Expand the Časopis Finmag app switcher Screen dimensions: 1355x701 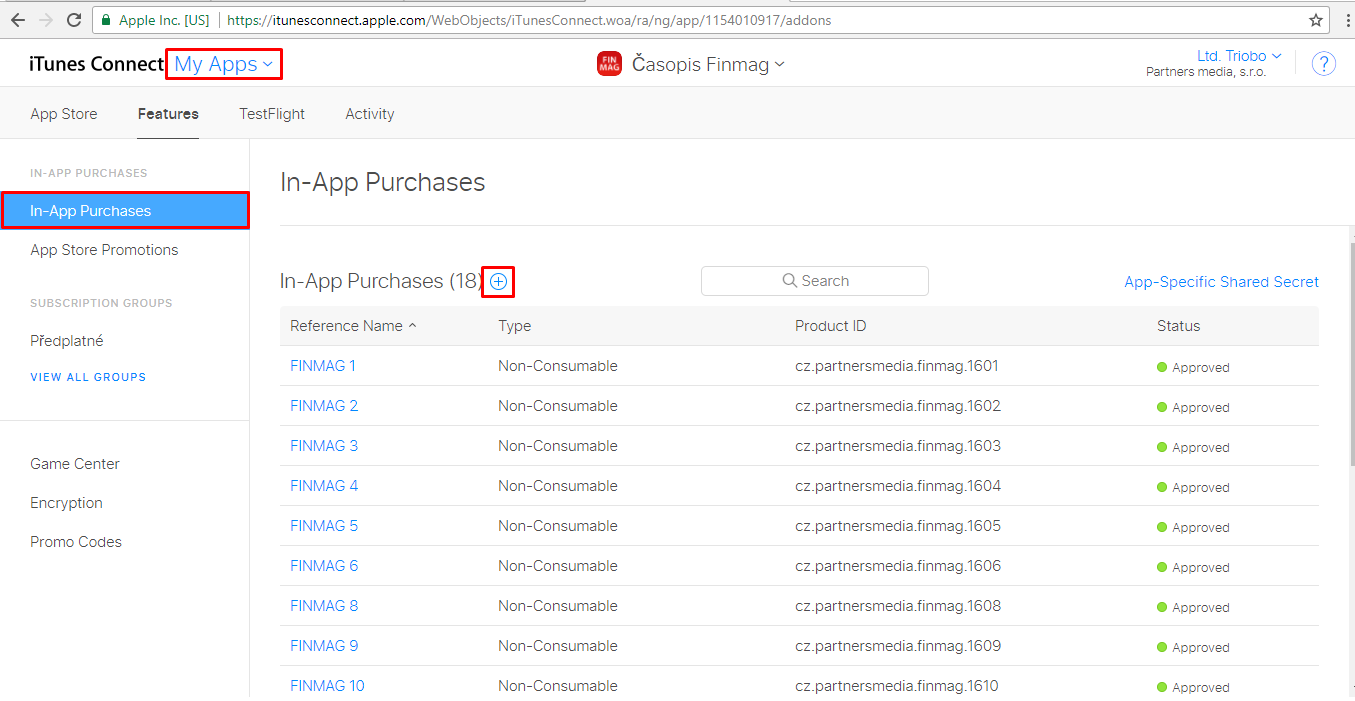point(708,65)
